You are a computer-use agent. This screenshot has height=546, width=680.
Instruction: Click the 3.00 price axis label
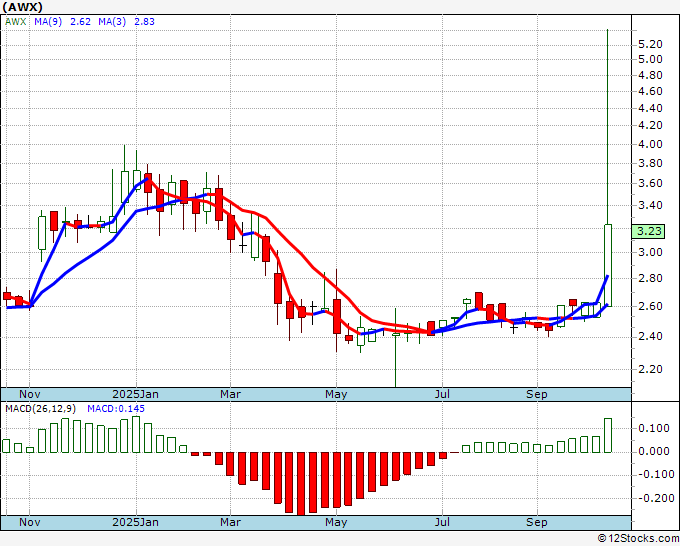pos(650,252)
